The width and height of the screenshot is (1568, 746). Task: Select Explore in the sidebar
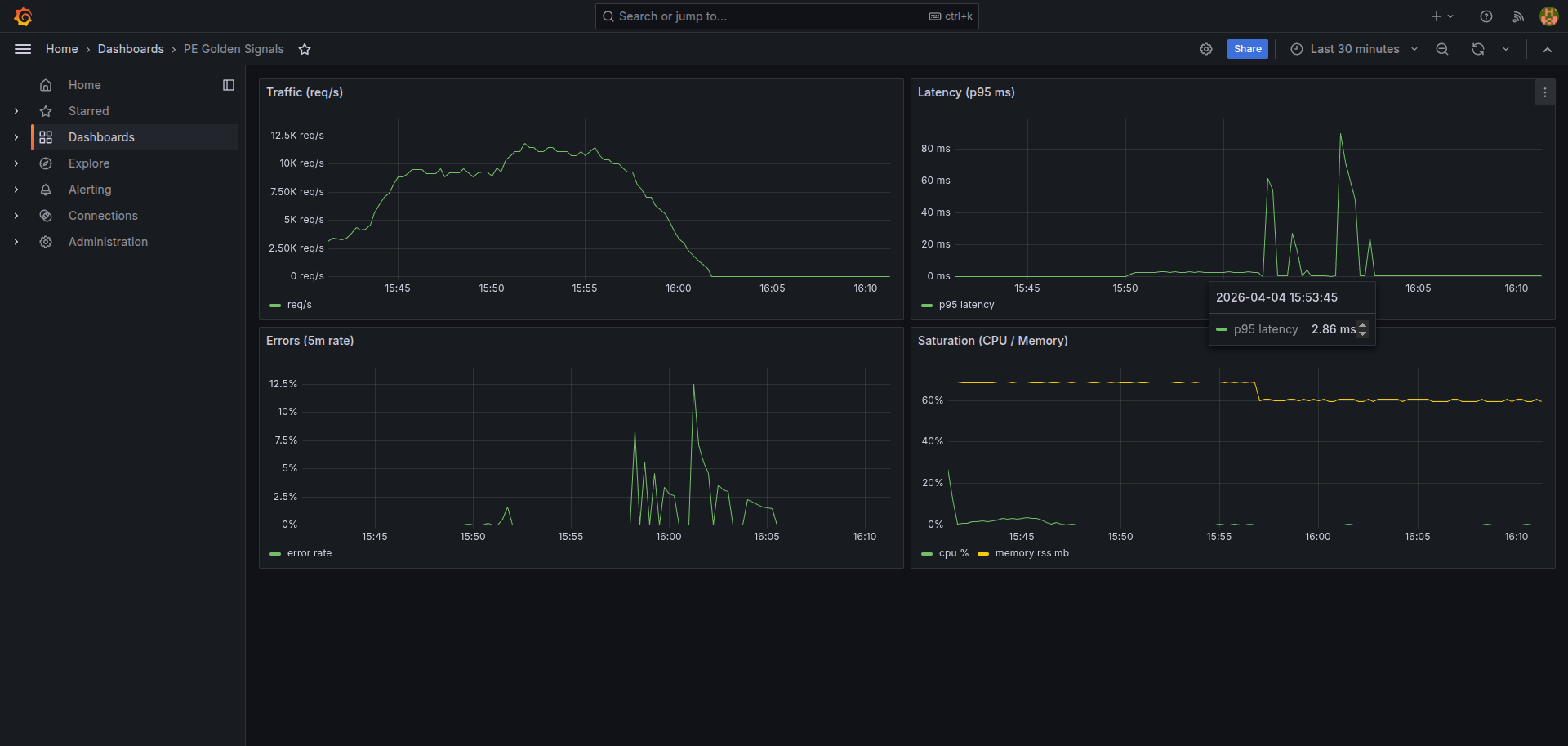pyautogui.click(x=89, y=163)
